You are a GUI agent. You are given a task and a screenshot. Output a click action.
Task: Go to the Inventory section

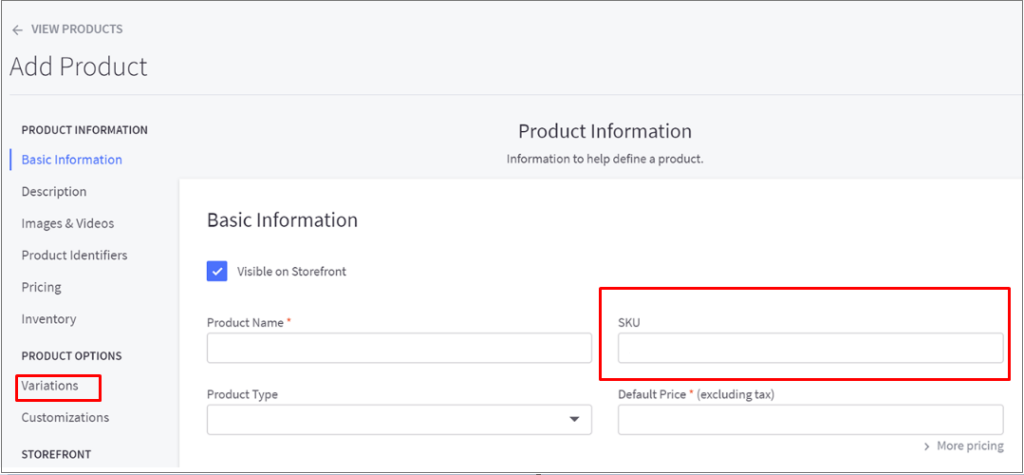48,320
